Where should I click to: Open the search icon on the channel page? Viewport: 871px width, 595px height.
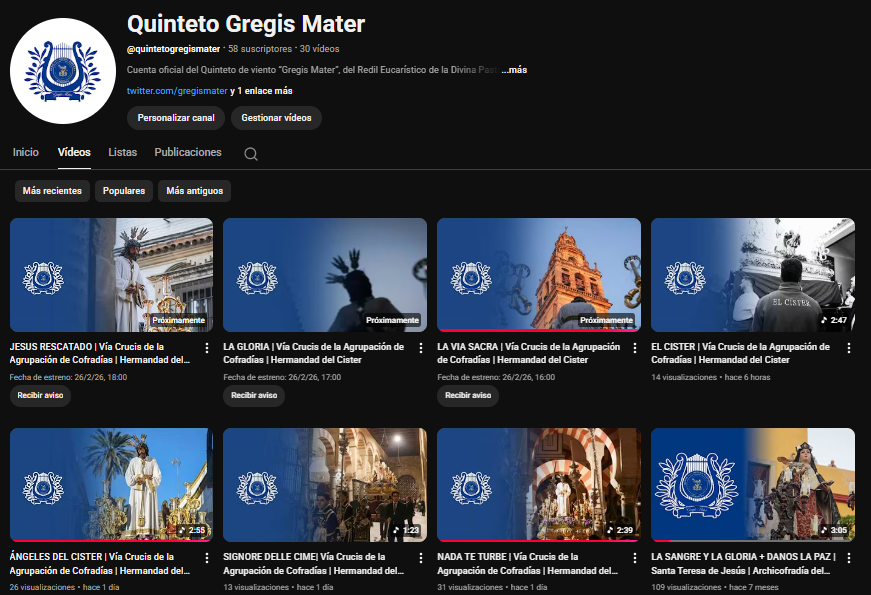pyautogui.click(x=250, y=153)
